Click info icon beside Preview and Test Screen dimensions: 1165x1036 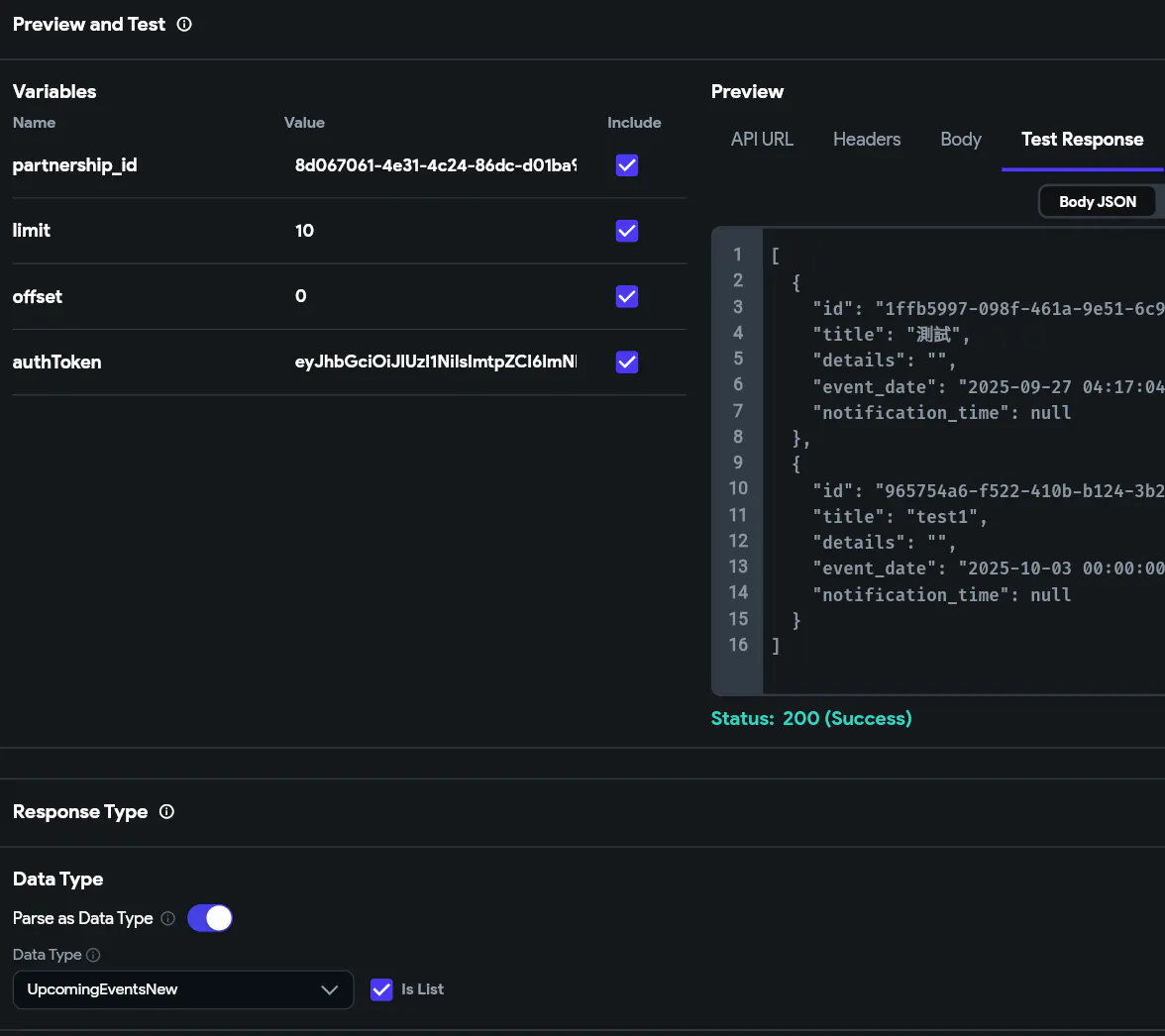184,25
